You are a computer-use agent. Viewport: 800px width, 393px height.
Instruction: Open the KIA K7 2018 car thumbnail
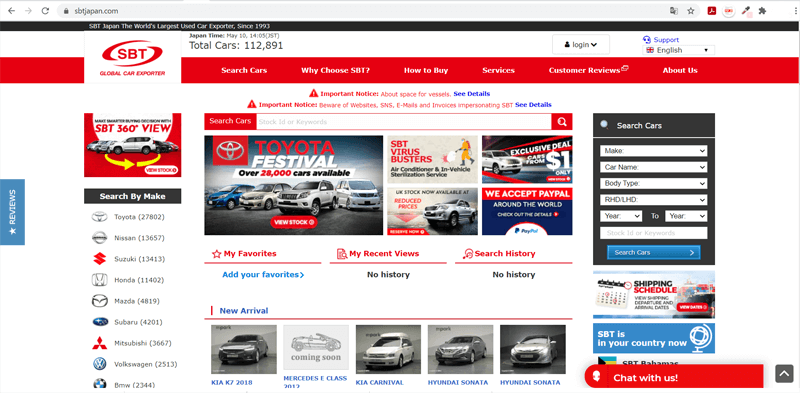pos(244,350)
